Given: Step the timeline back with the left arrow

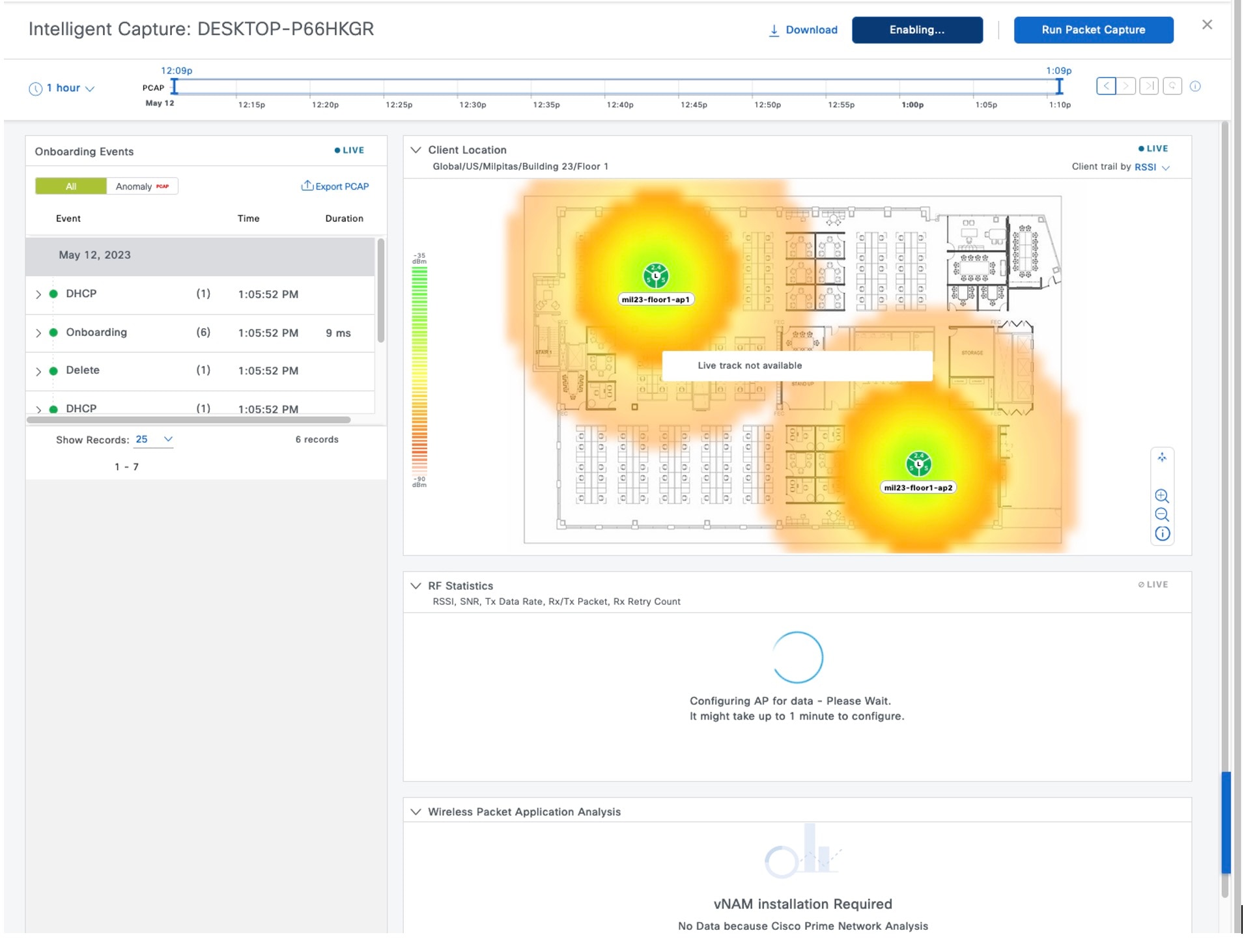Looking at the screenshot, I should (1106, 86).
